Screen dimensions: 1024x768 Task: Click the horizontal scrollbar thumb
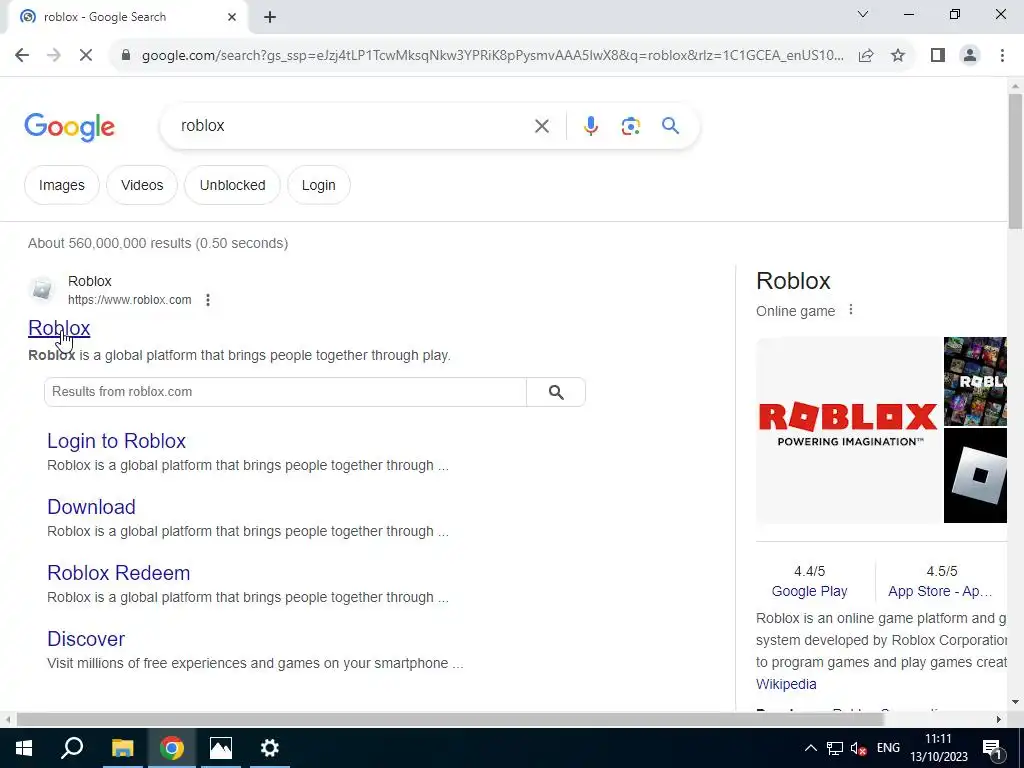click(450, 720)
